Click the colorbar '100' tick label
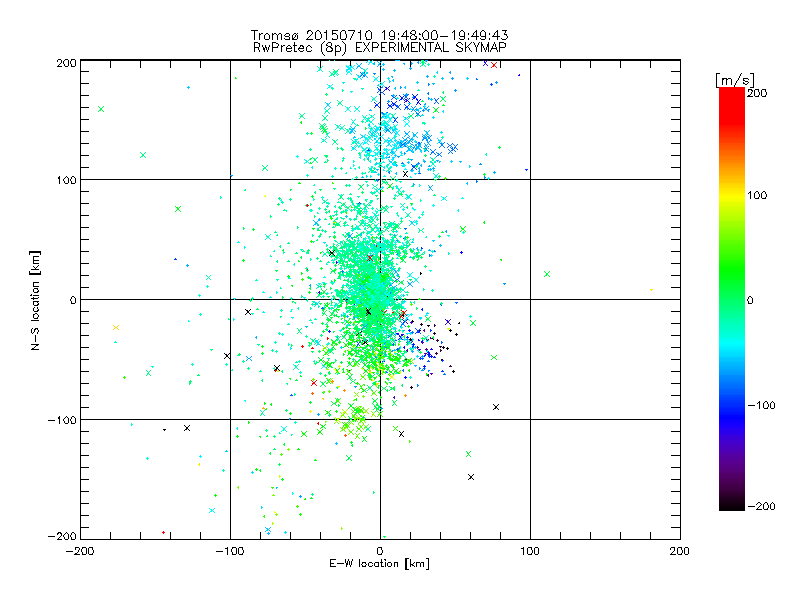The image size is (800, 600). [757, 195]
